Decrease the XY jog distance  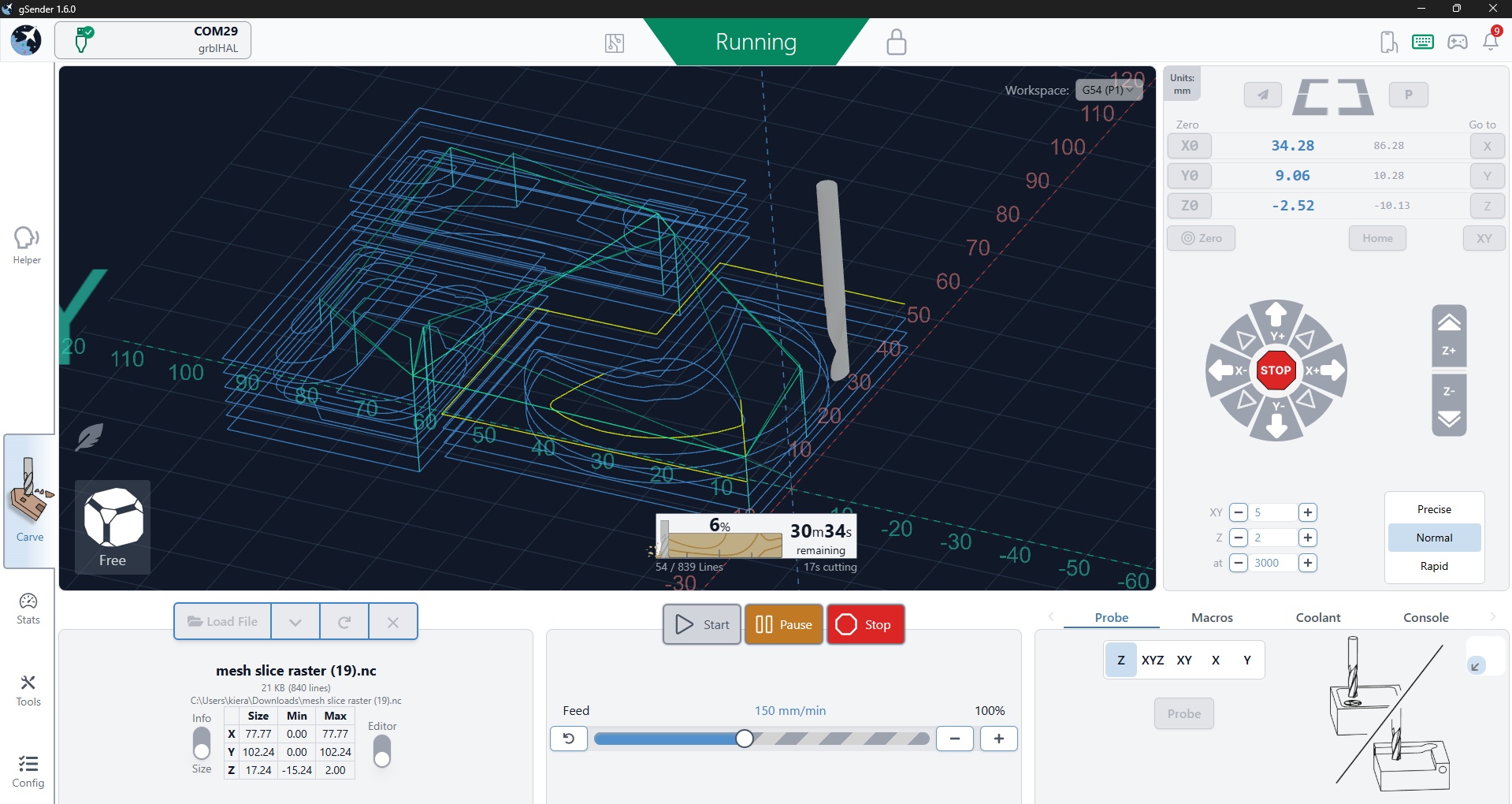1239,512
